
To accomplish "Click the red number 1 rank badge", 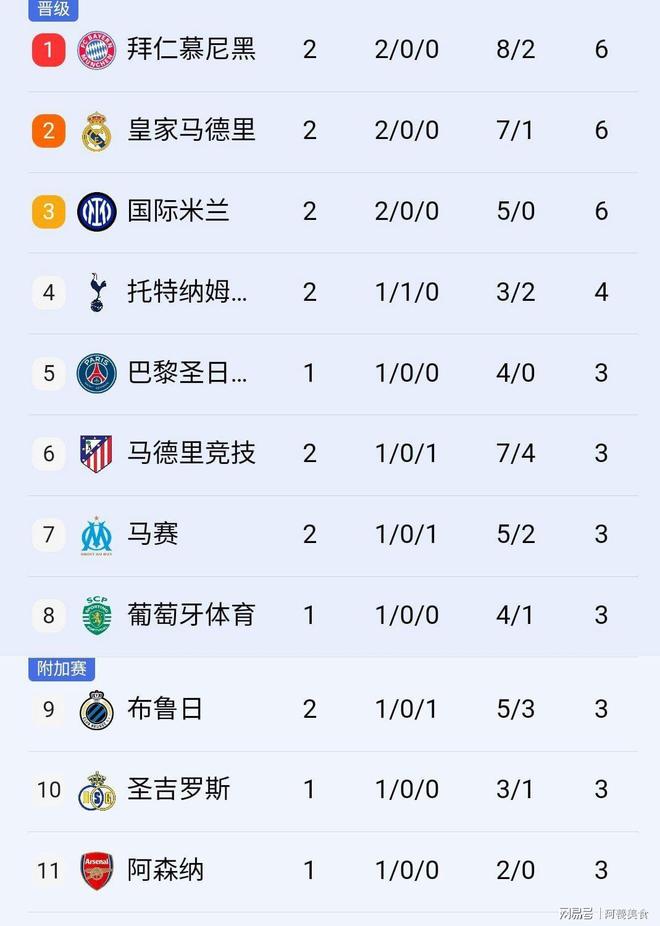I will [x=48, y=48].
